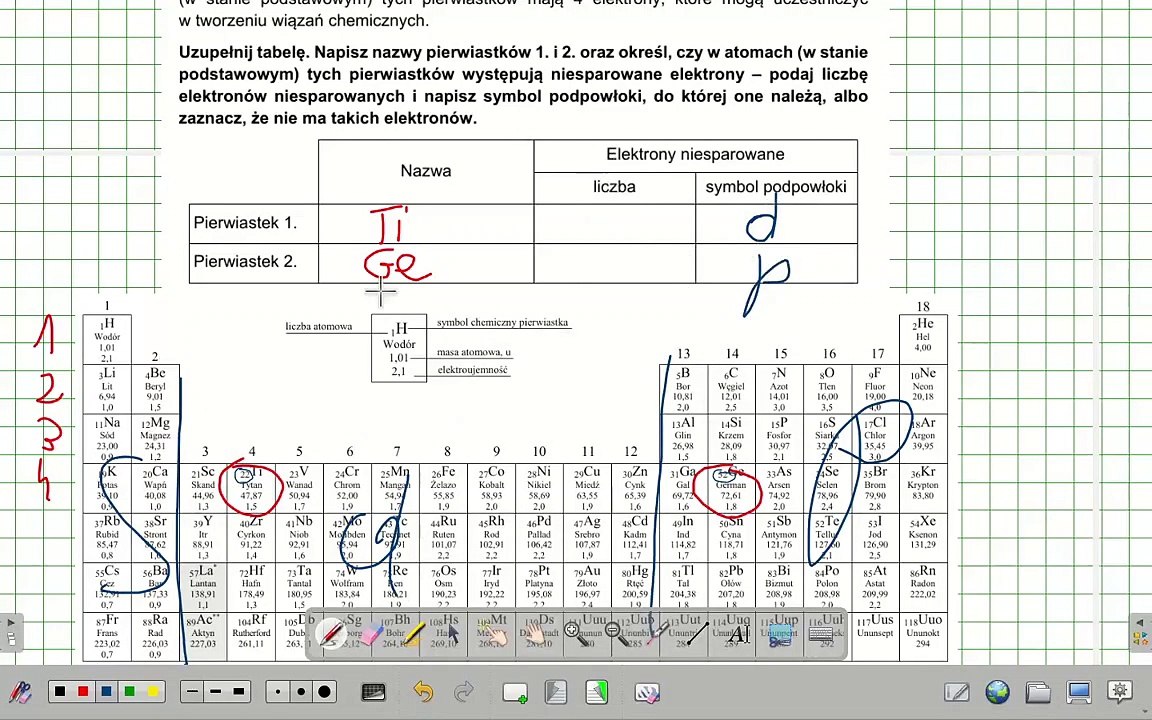The width and height of the screenshot is (1152, 720).
Task: Click the Krypton (Kr) element cell
Action: (x=924, y=488)
